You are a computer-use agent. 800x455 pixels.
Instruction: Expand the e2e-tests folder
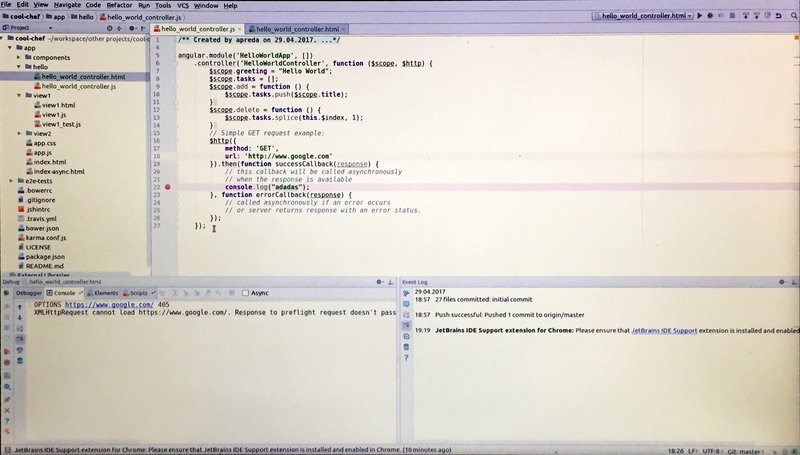10,181
